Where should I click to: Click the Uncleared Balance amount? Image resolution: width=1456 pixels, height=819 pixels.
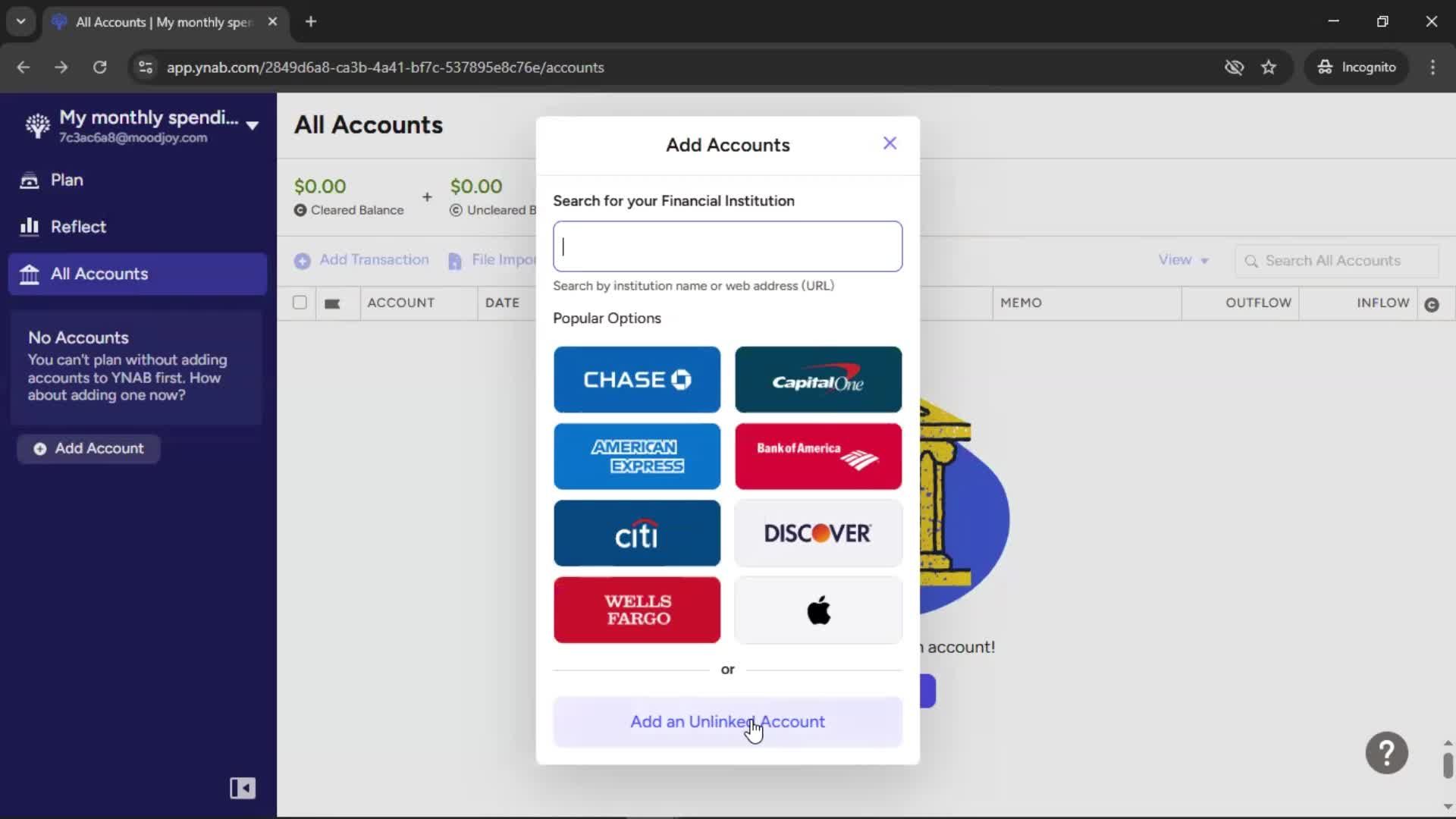point(476,187)
